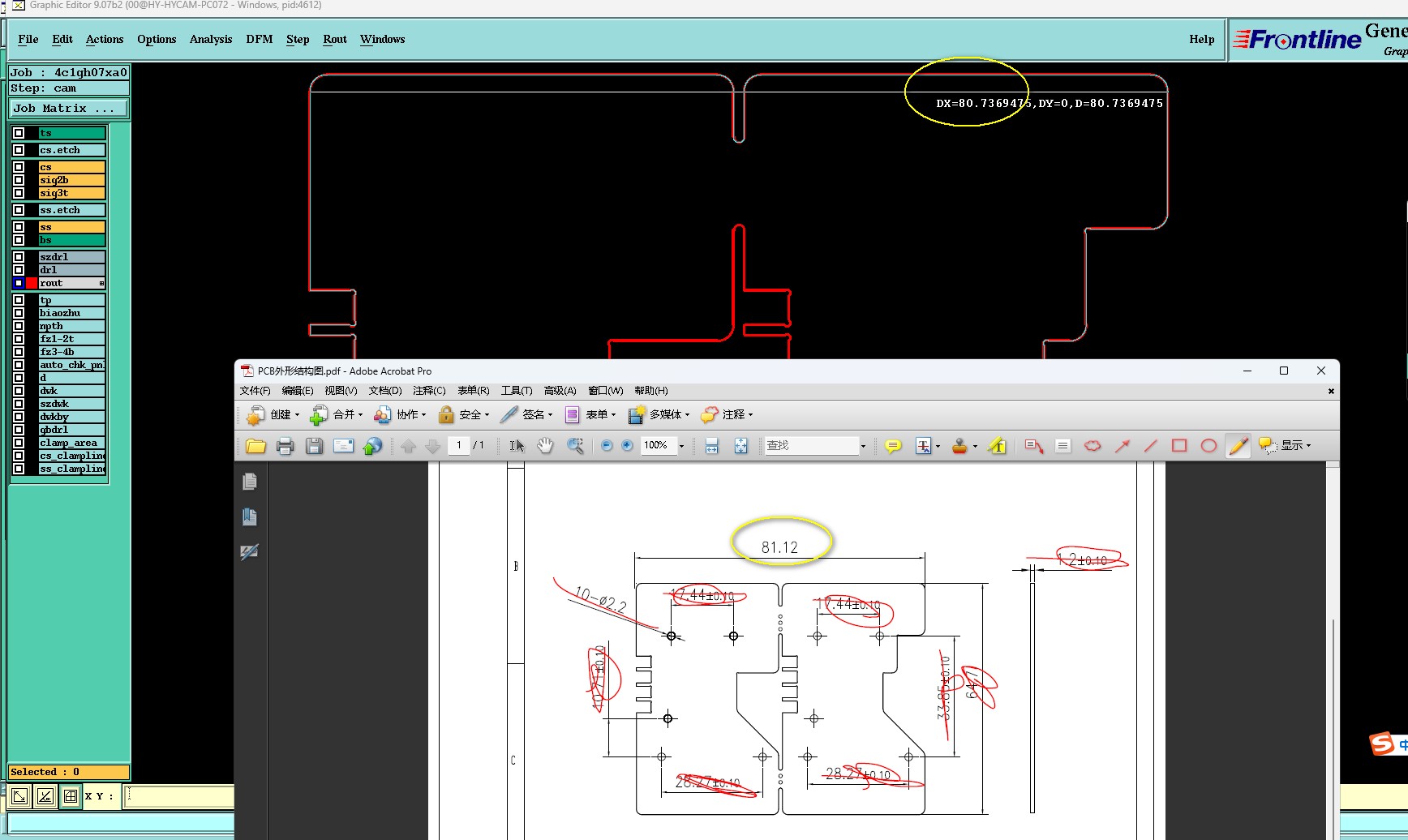Select the rectangle markup tool
This screenshot has width=1408, height=840.
click(x=1179, y=446)
